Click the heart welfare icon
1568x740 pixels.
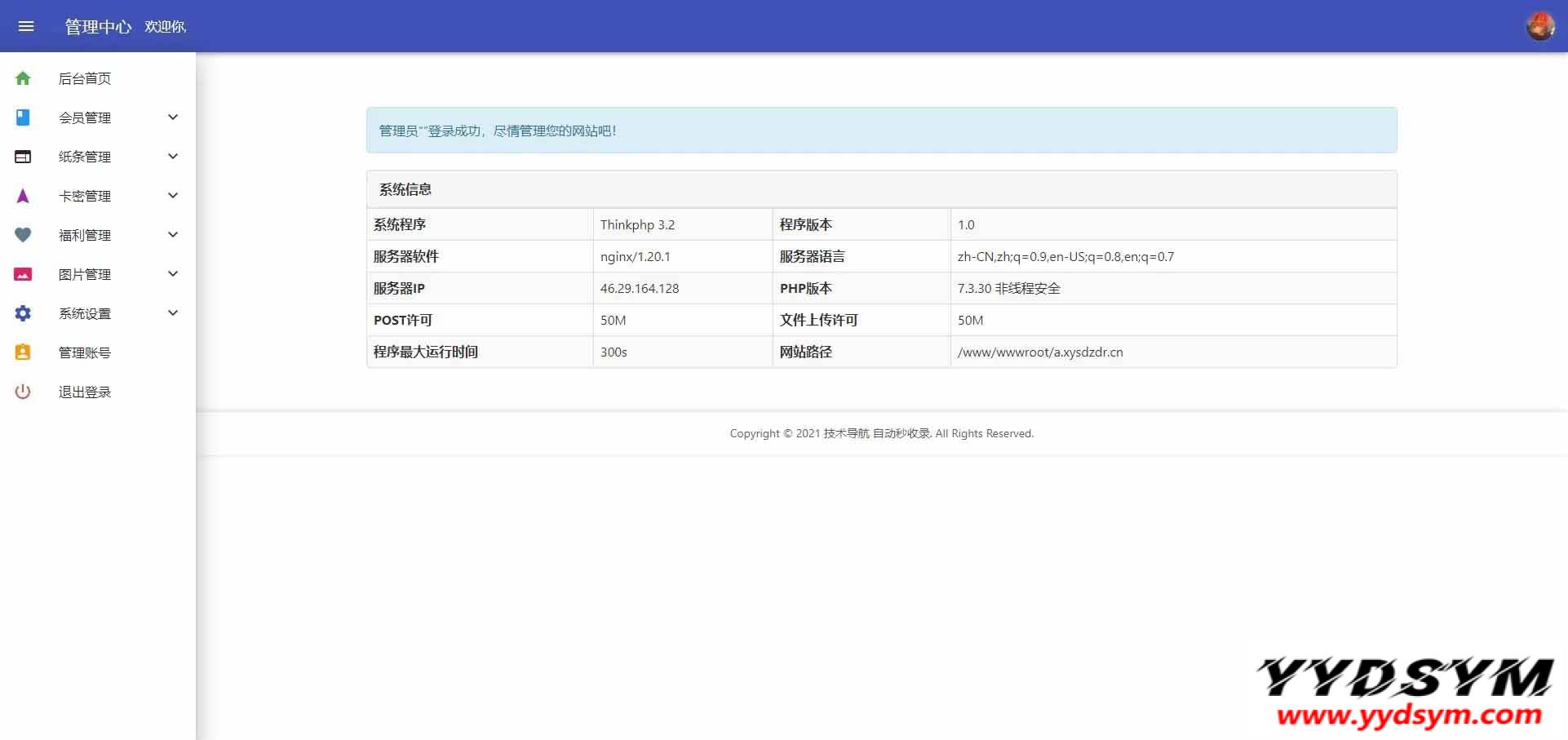point(23,235)
